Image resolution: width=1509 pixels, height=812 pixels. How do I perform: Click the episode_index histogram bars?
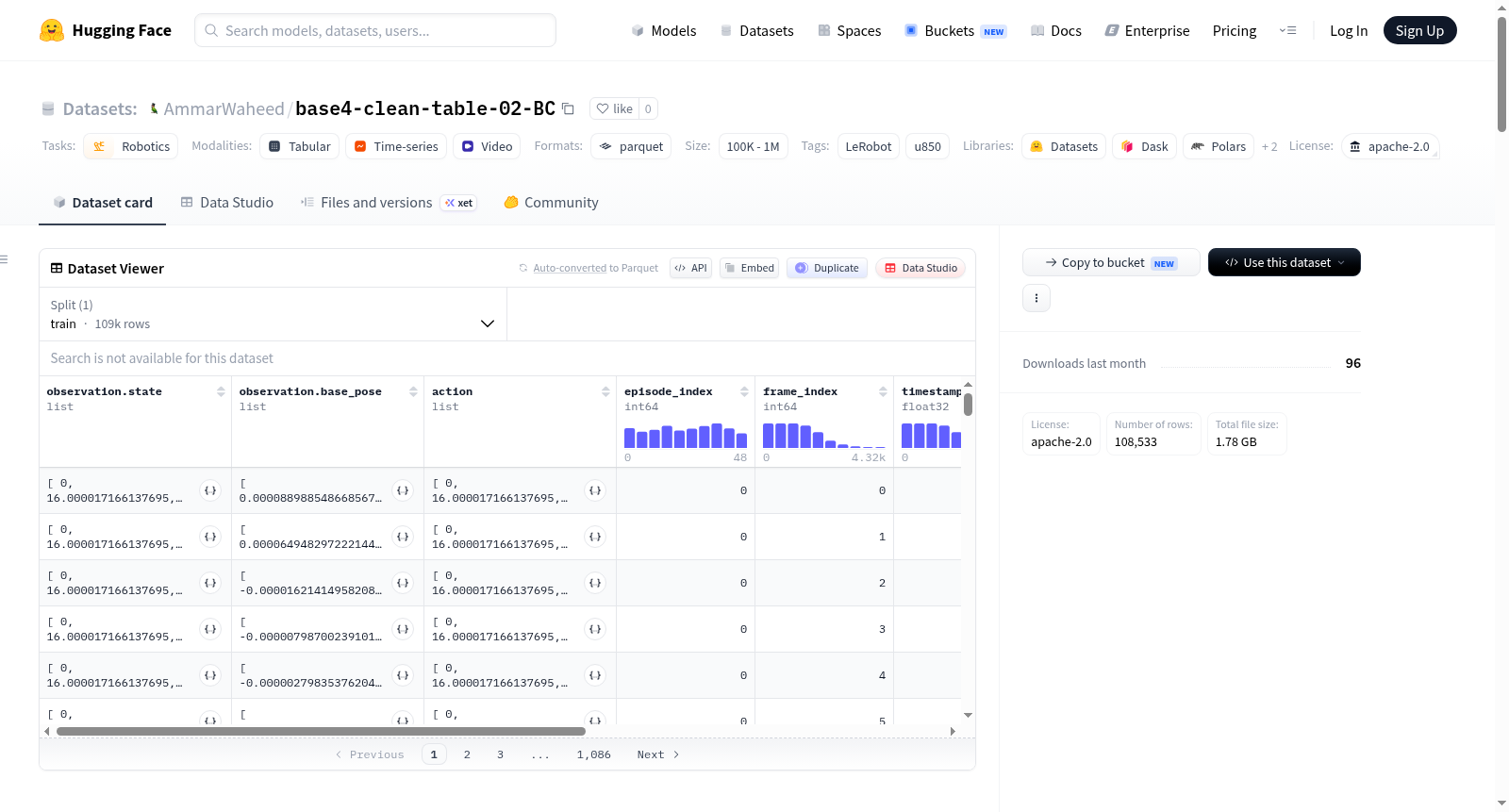tap(686, 436)
